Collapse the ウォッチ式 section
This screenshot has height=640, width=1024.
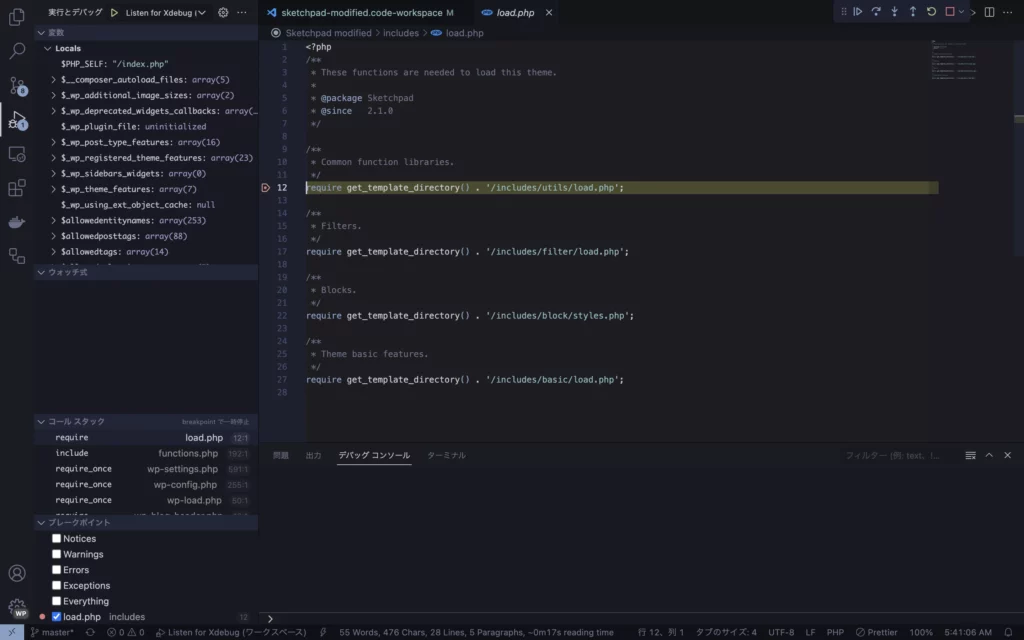(x=41, y=272)
